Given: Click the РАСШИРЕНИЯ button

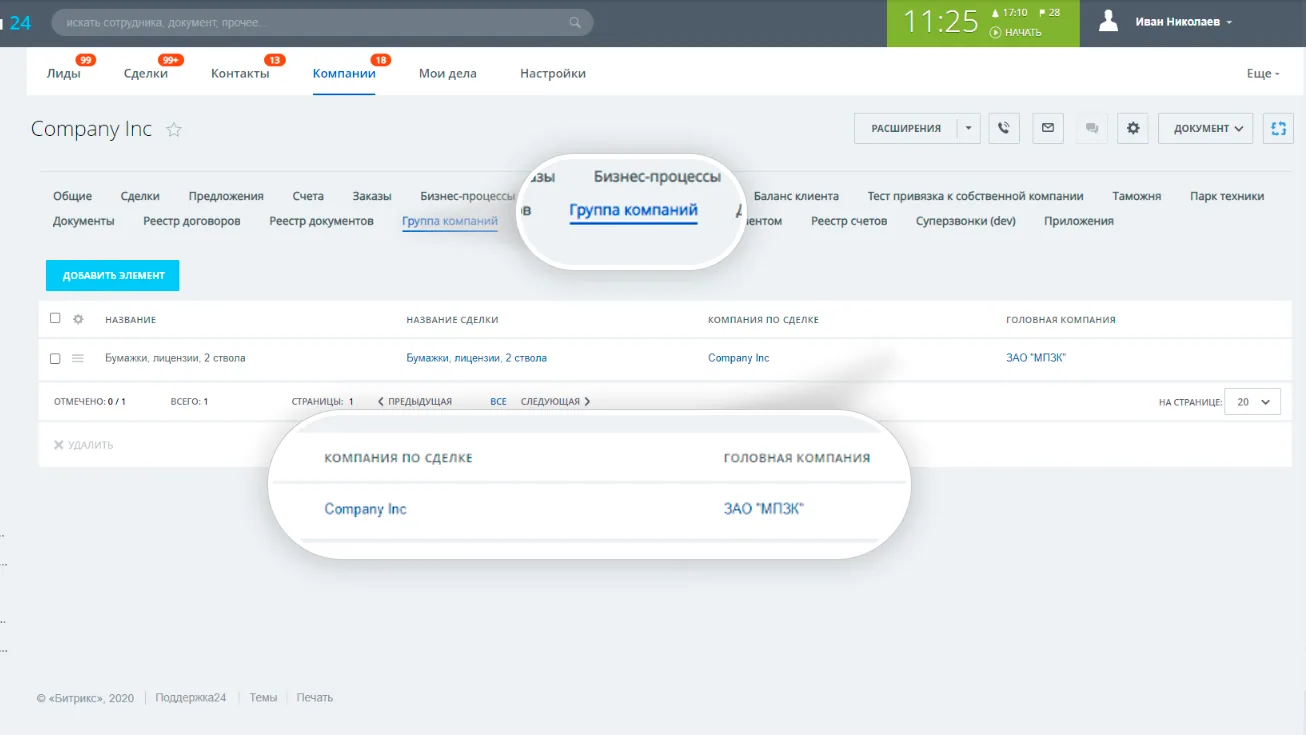Looking at the screenshot, I should pos(906,128).
